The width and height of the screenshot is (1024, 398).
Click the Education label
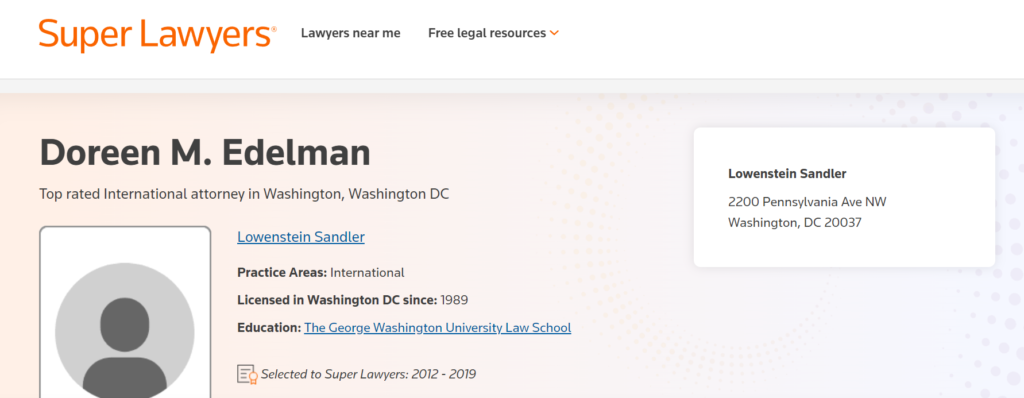pos(269,327)
